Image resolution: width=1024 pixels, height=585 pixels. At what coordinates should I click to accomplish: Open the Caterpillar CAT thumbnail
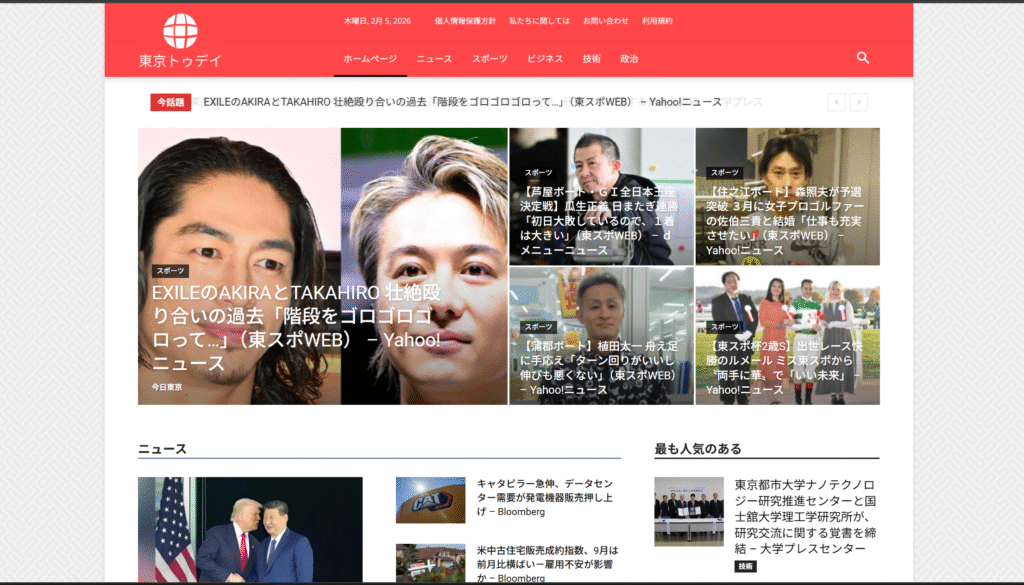coord(430,500)
